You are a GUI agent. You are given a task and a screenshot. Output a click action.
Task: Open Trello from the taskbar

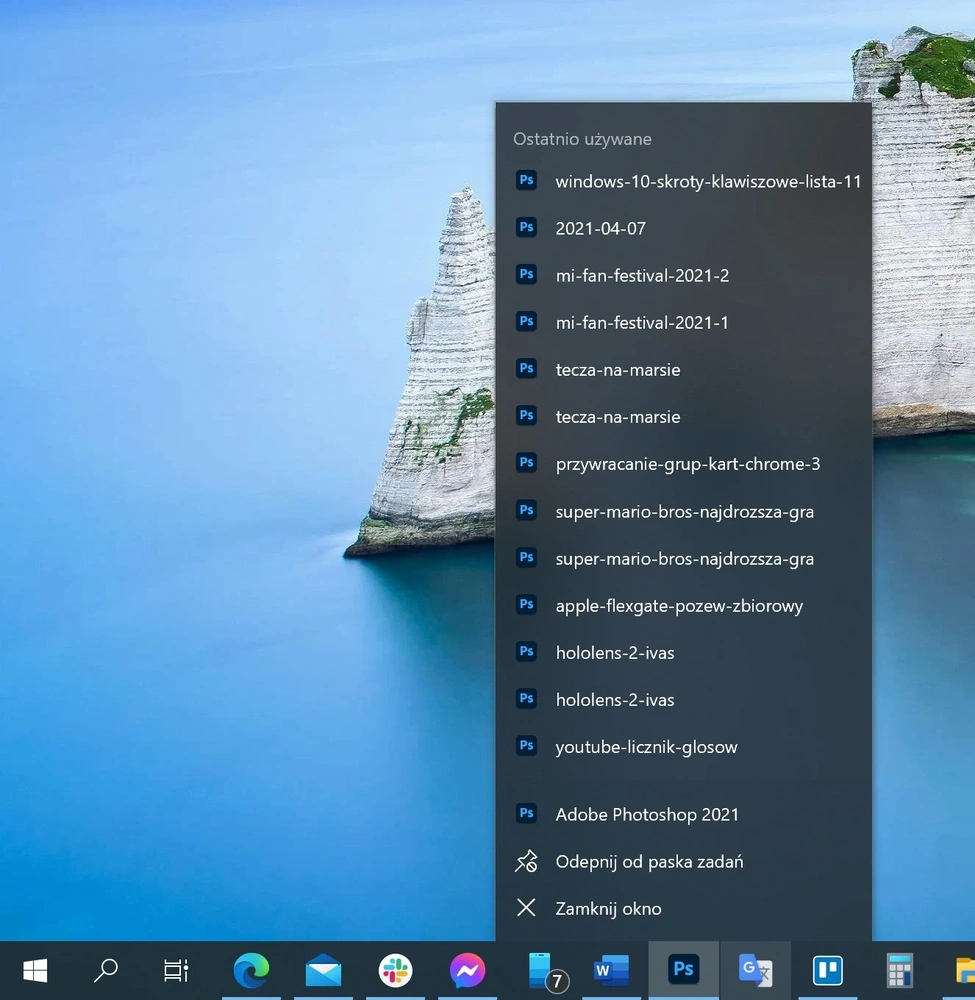(x=828, y=971)
